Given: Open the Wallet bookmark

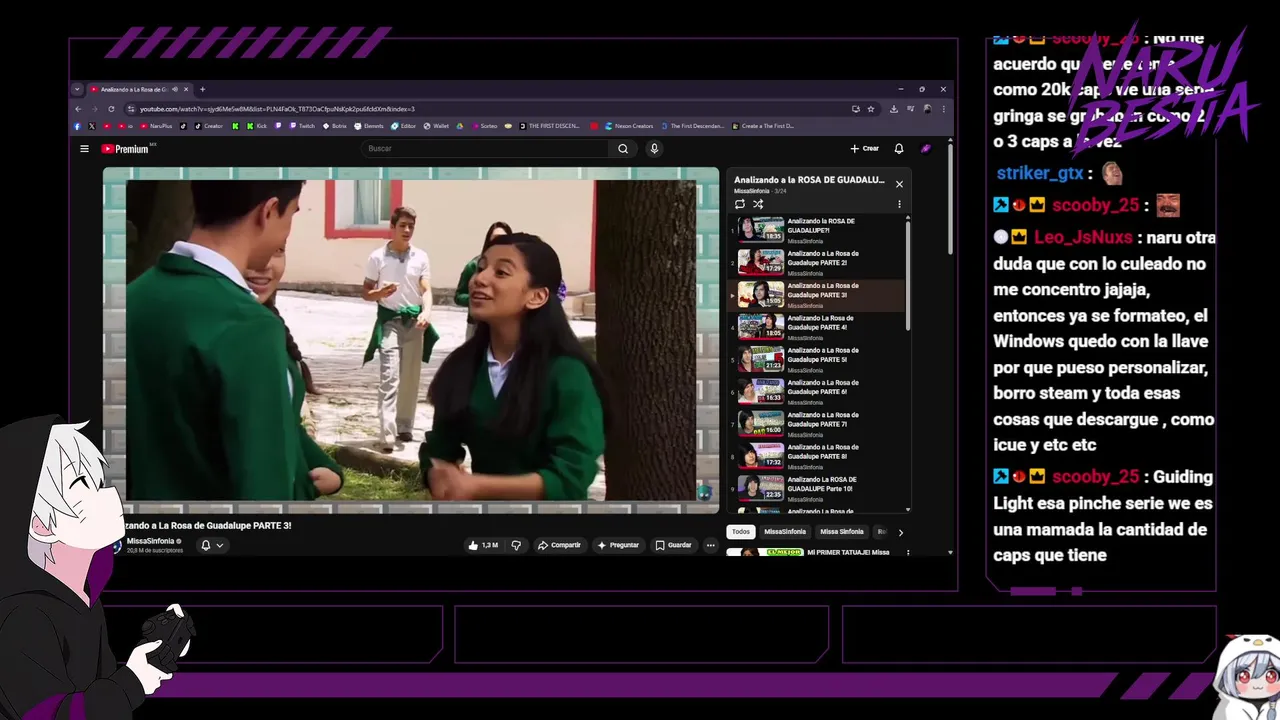Looking at the screenshot, I should [436, 126].
